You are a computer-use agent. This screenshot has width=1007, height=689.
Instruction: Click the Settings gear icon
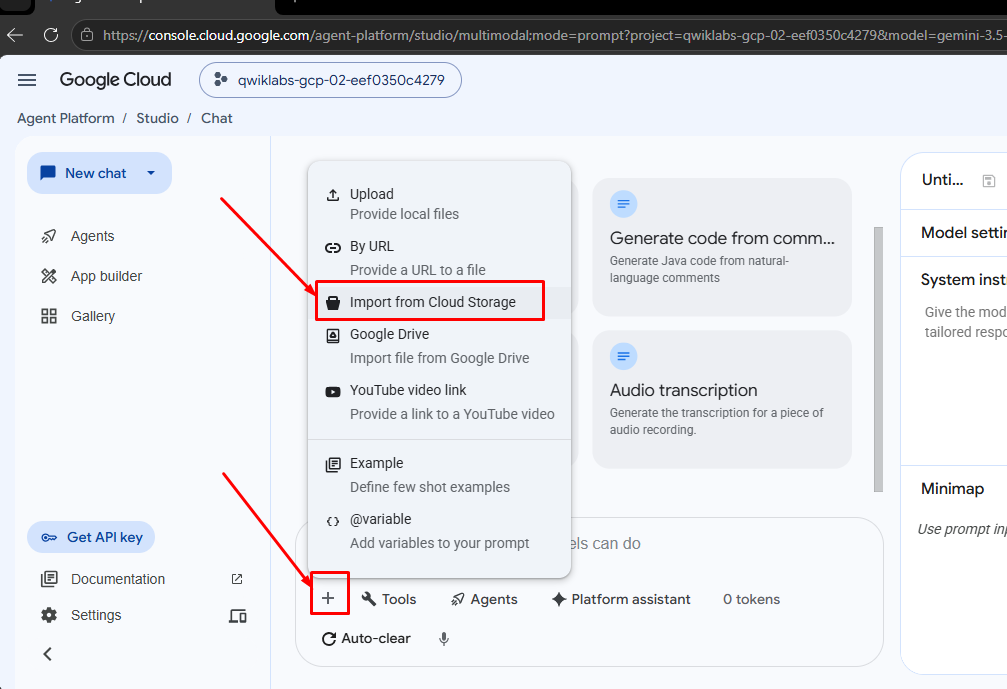(49, 615)
